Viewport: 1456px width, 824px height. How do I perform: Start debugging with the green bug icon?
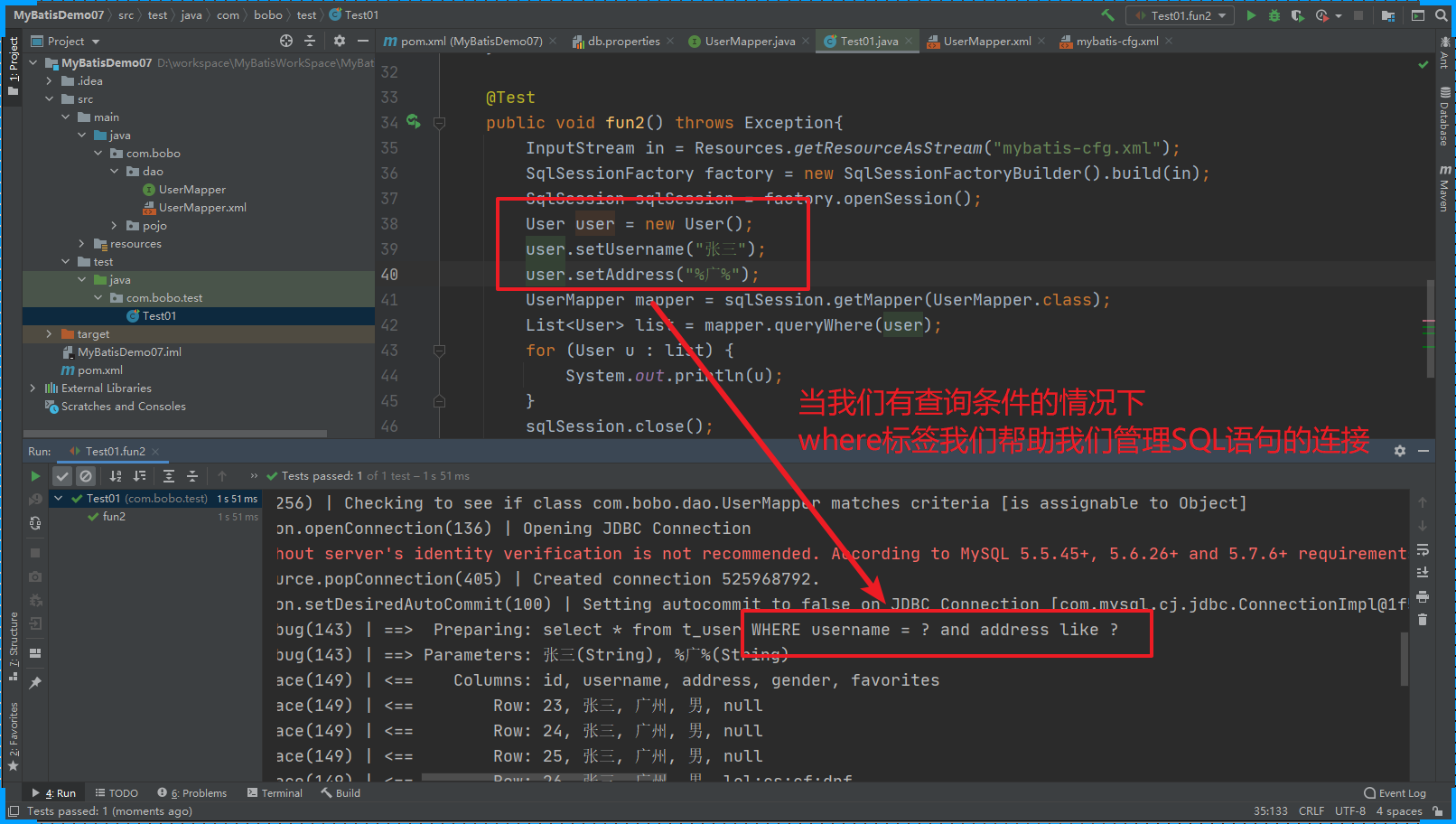[1274, 15]
